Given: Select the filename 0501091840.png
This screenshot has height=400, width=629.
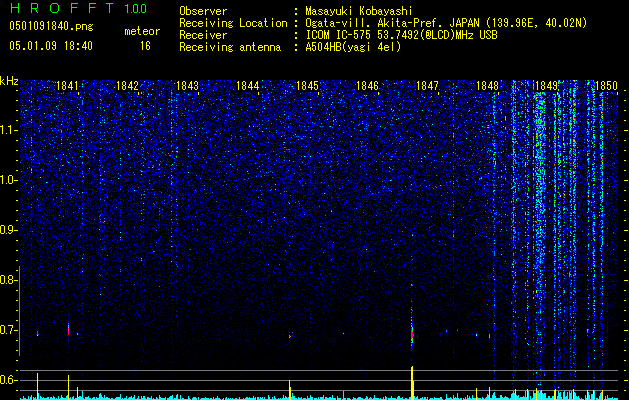Looking at the screenshot, I should [51, 26].
